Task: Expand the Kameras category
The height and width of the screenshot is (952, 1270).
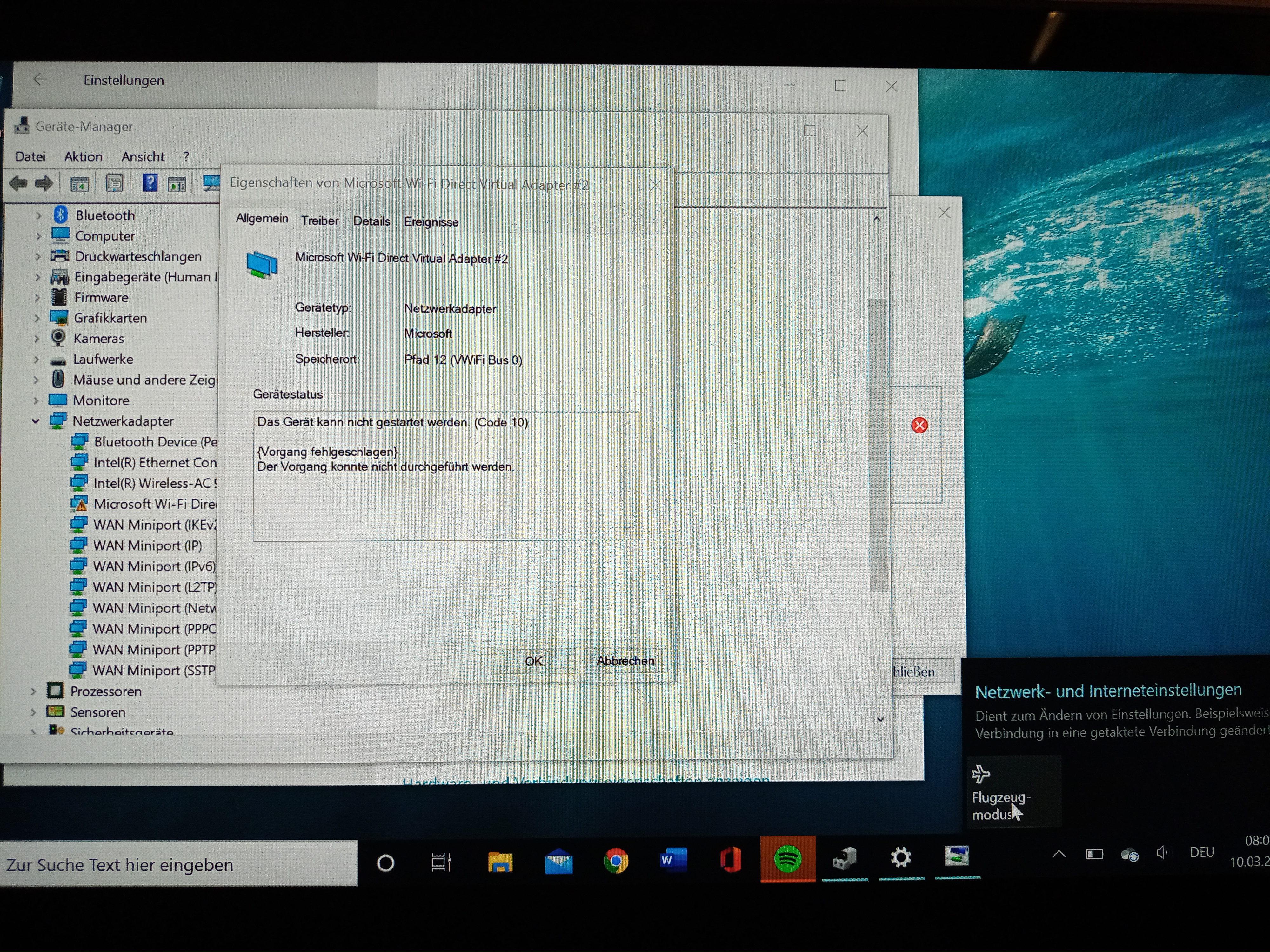Action: click(x=37, y=339)
